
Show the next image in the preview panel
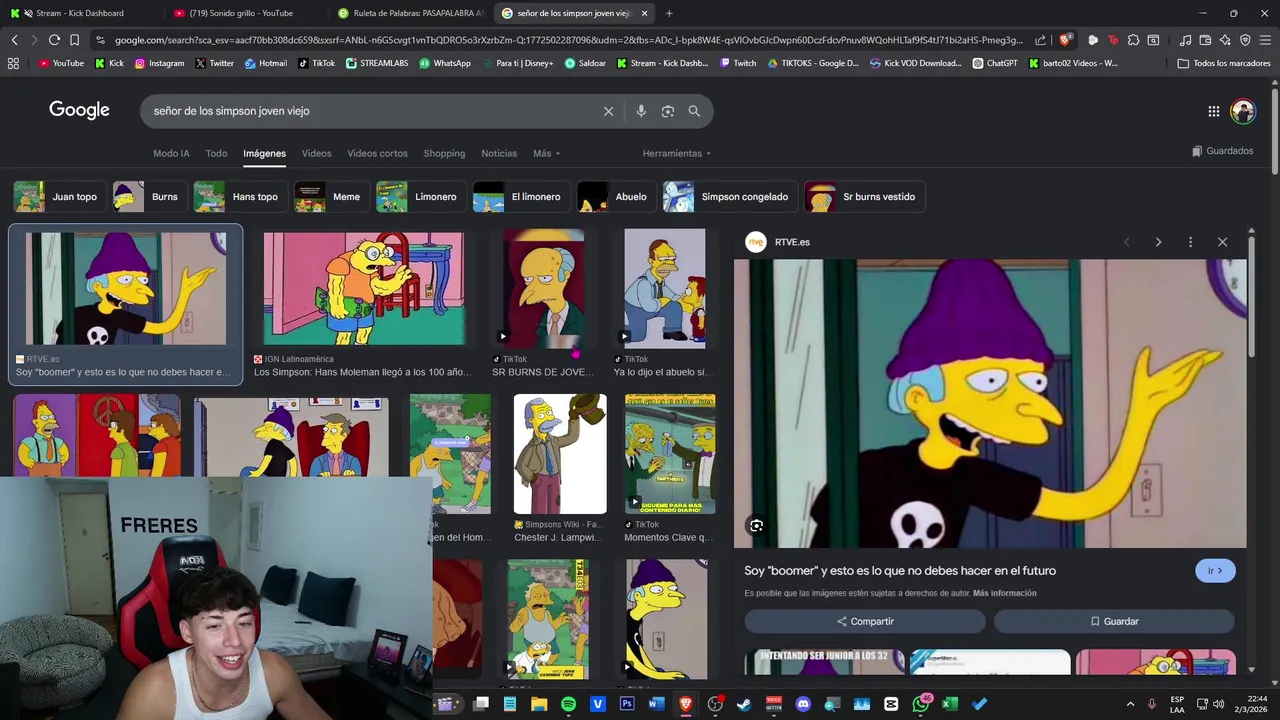pyautogui.click(x=1158, y=242)
